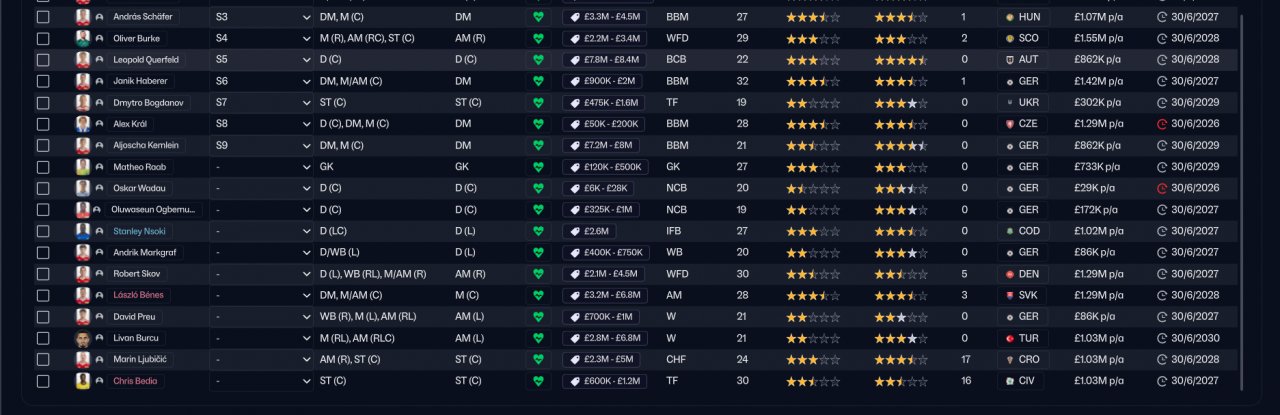Screen dimensions: 1280x415
Task: Check the row checkbox for Robert Skov
Action: [42, 274]
